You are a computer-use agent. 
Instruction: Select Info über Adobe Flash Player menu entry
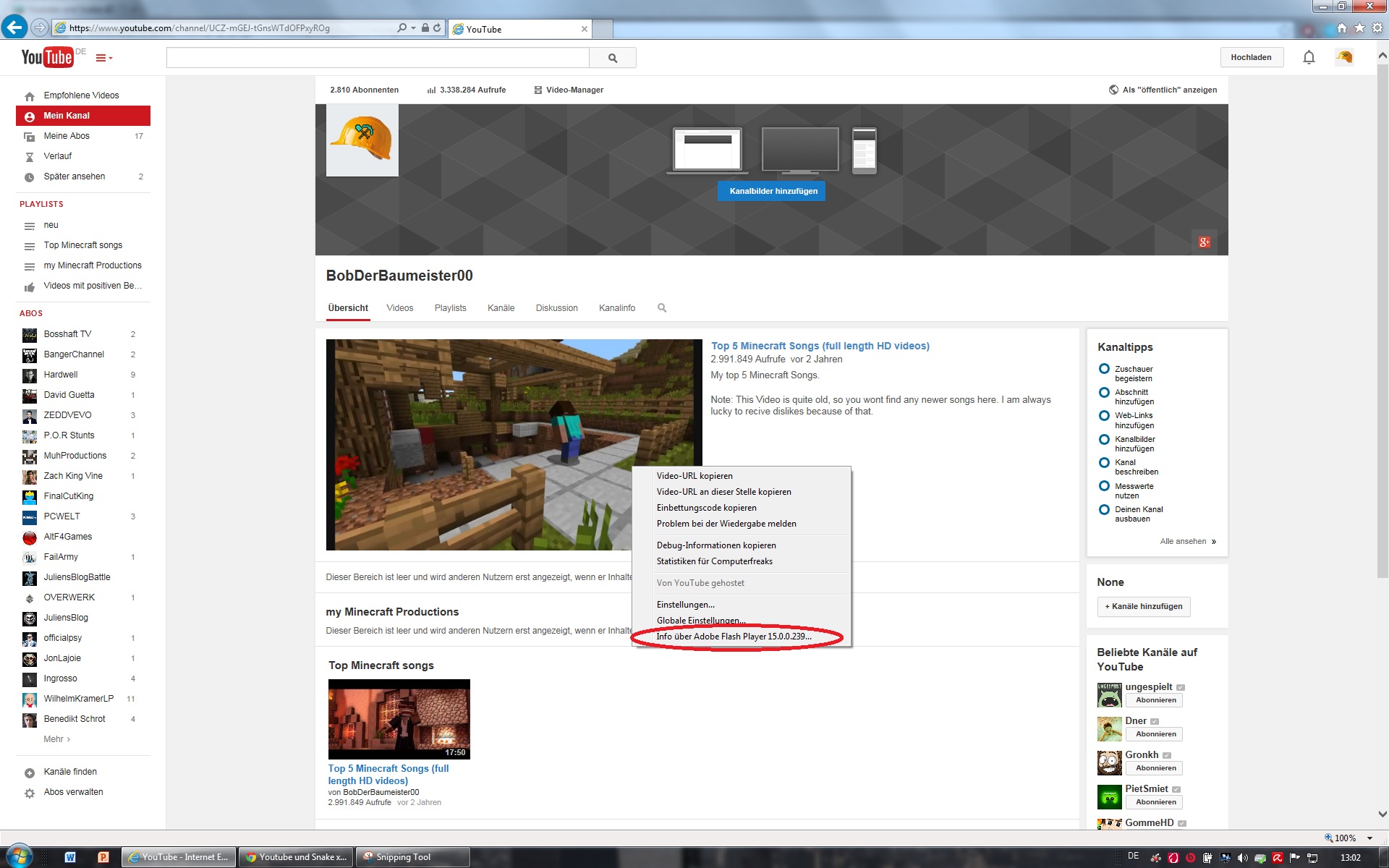coord(734,637)
